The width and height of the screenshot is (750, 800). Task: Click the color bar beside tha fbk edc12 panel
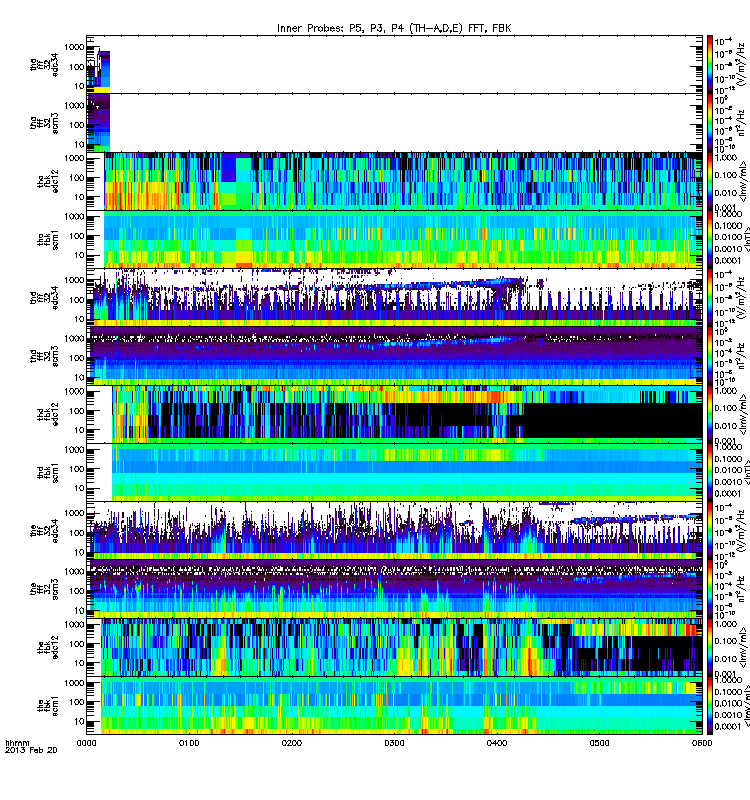point(710,181)
